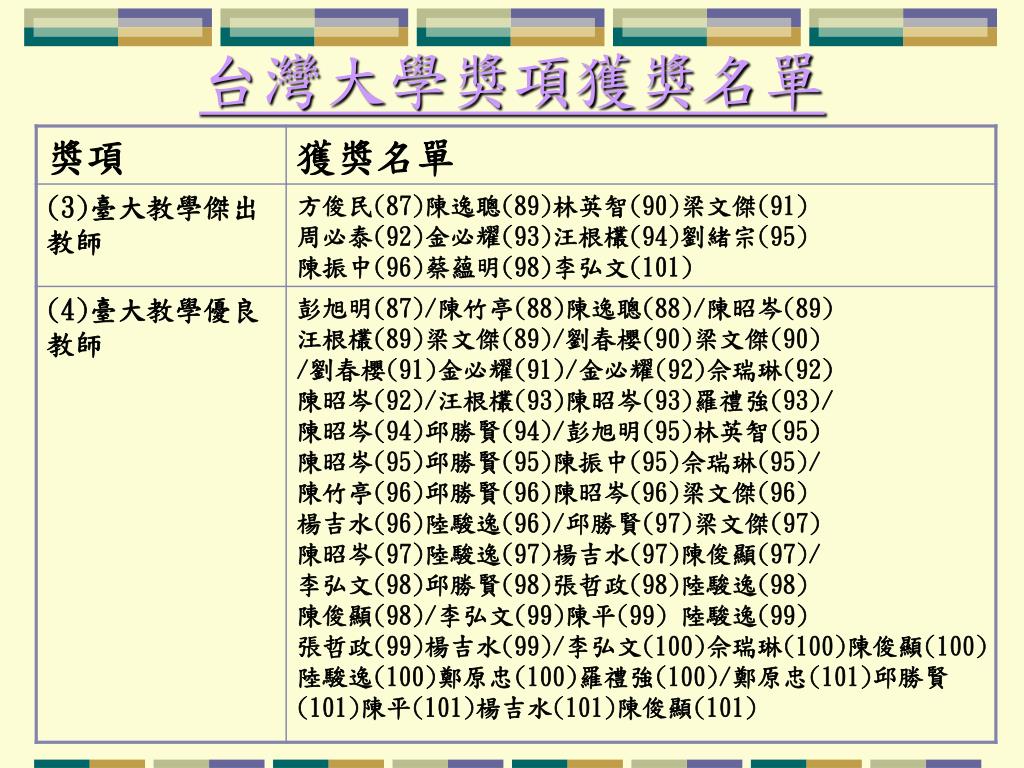Click the name 蔡蘊明(98)

coord(489,267)
